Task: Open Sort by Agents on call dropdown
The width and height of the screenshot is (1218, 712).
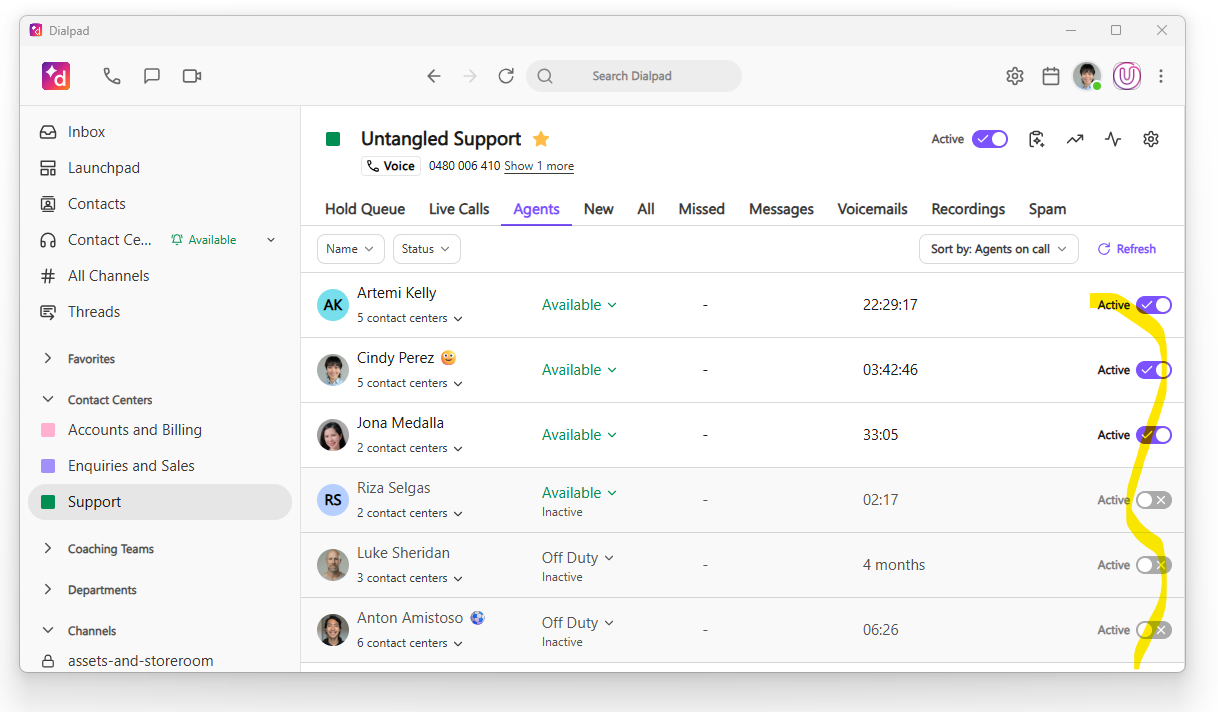Action: click(x=999, y=249)
